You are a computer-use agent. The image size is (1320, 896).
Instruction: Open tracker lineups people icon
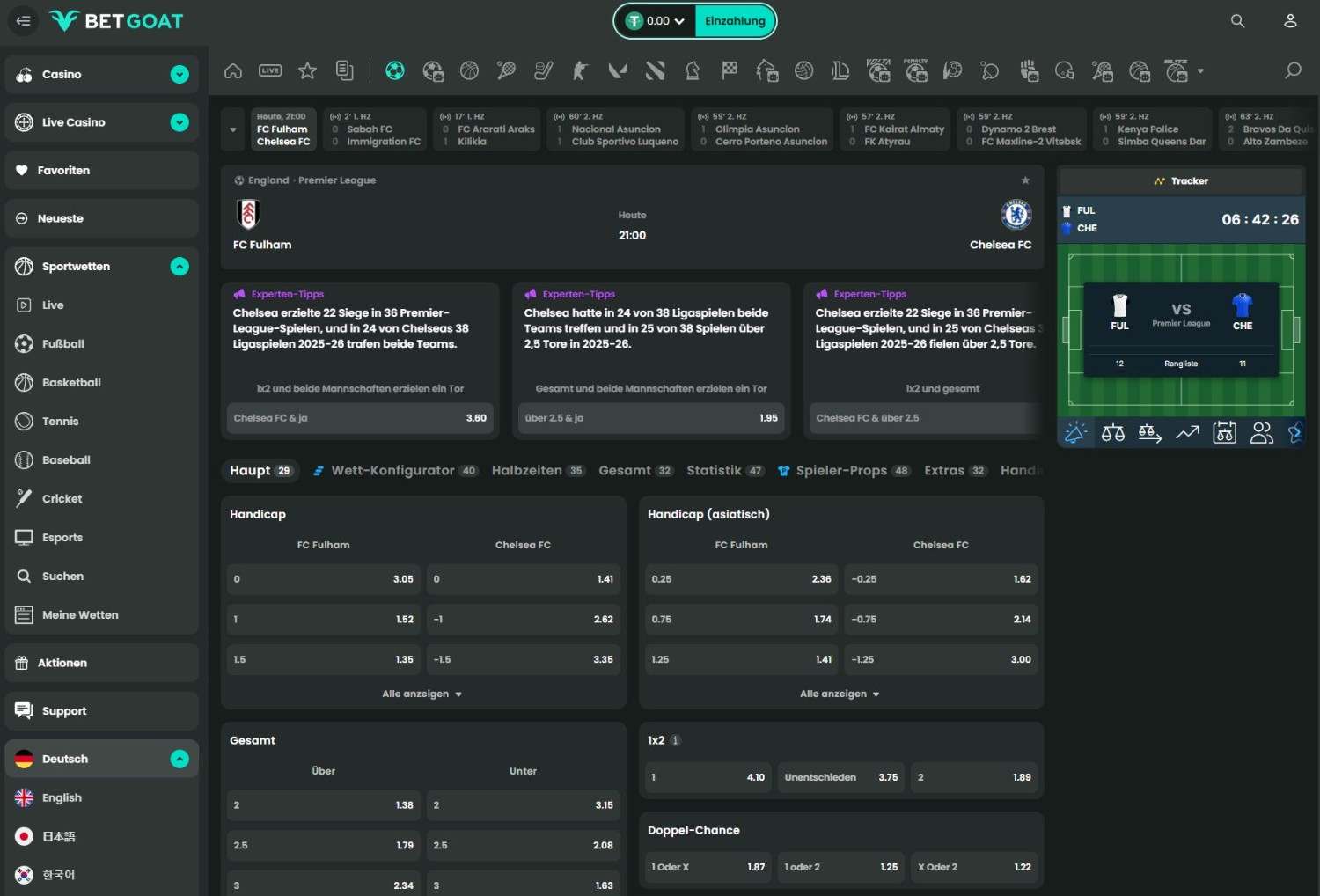1262,432
